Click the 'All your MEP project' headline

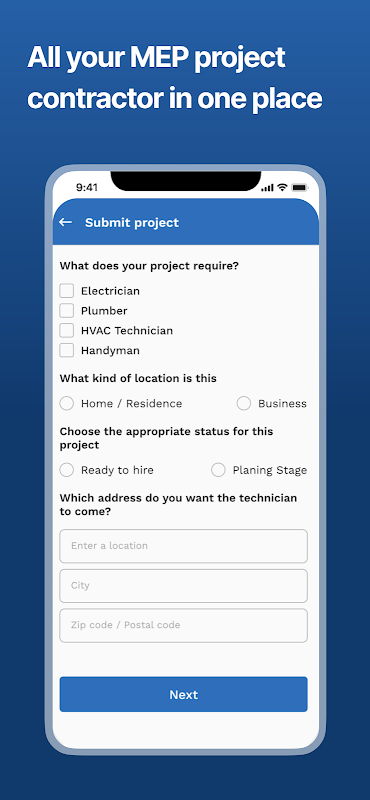(156, 58)
